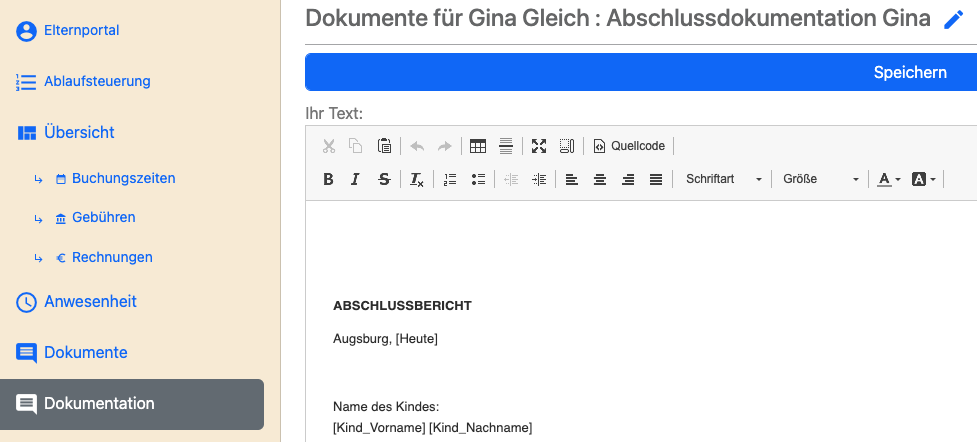The width and height of the screenshot is (977, 442).
Task: Open the Größe font size dropdown
Action: (820, 179)
